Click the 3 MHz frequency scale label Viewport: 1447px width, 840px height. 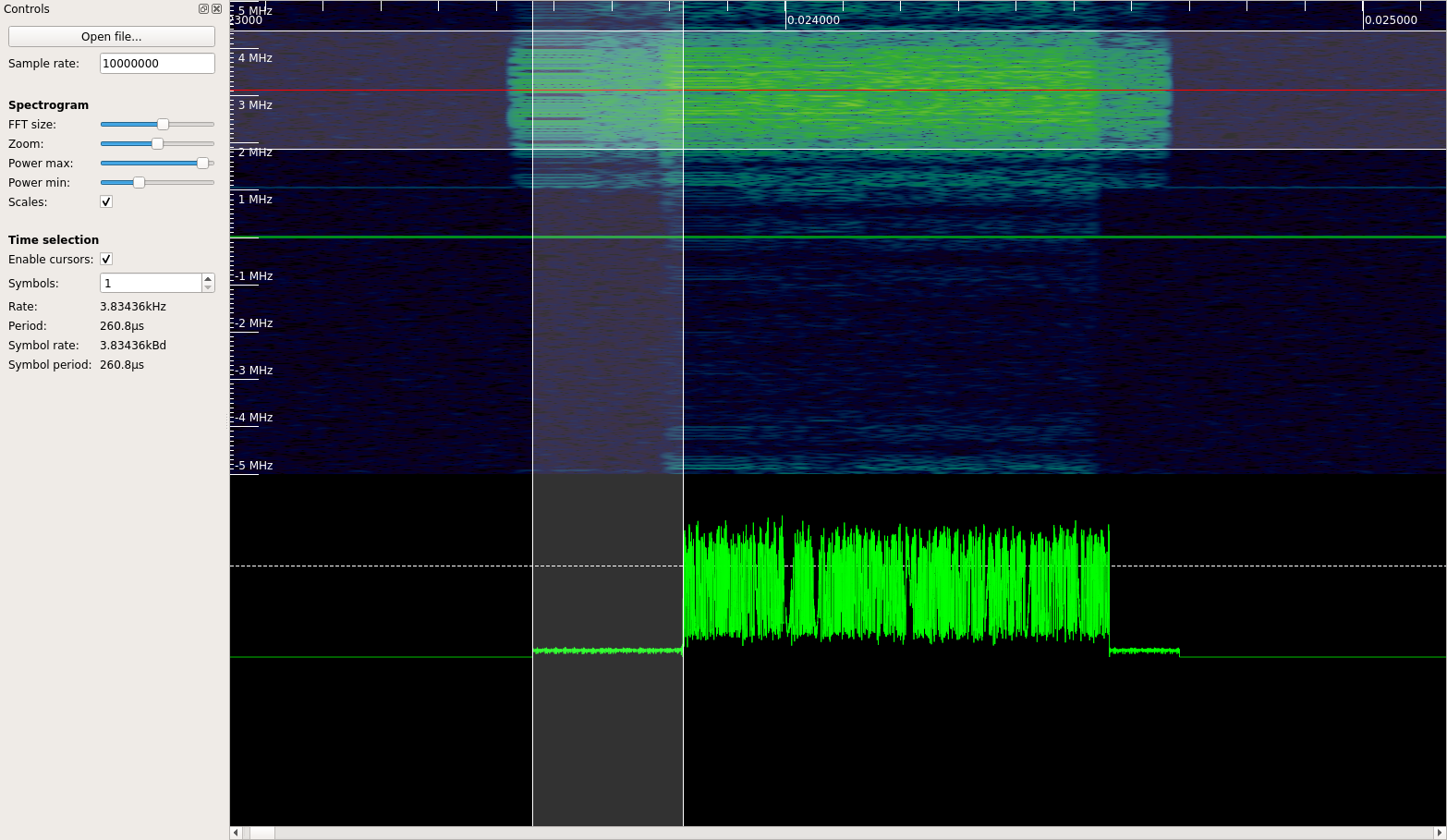click(255, 105)
